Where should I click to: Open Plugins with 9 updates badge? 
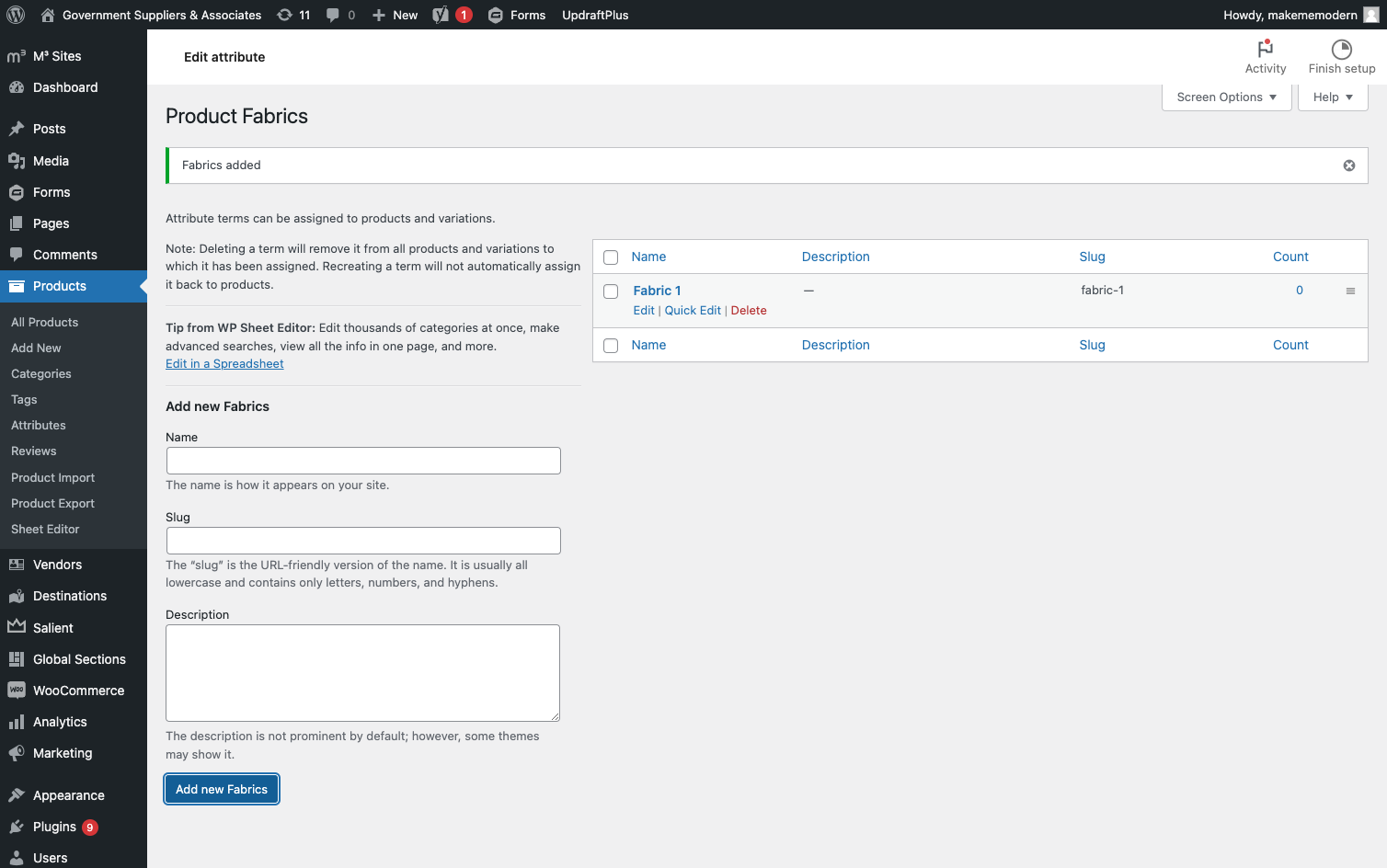coord(74,827)
